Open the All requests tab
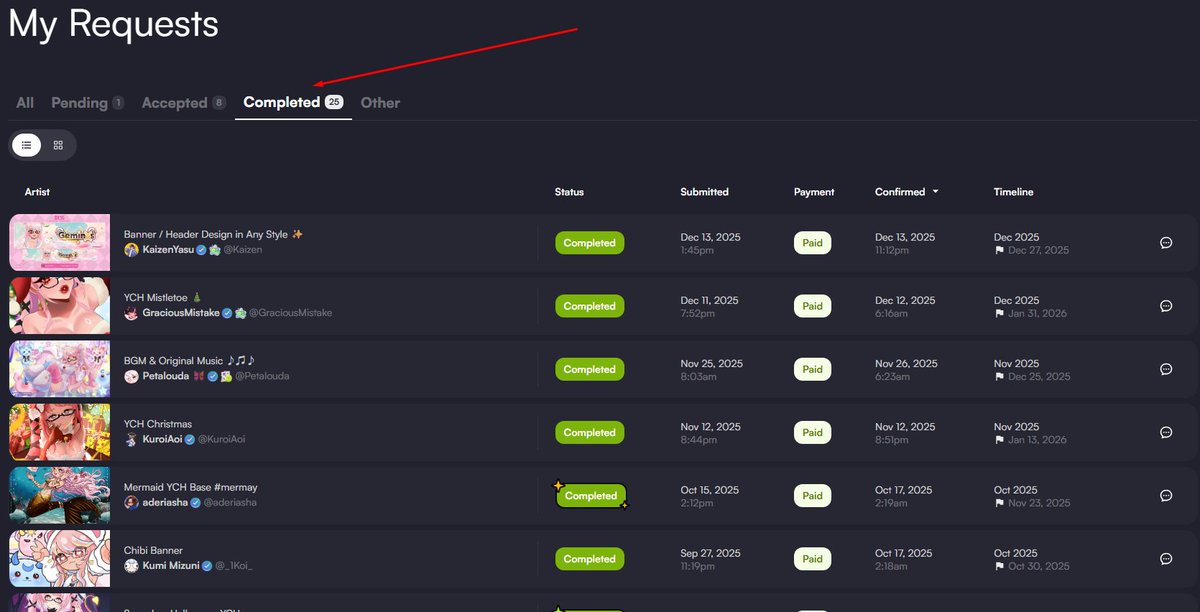1200x612 pixels. tap(25, 102)
